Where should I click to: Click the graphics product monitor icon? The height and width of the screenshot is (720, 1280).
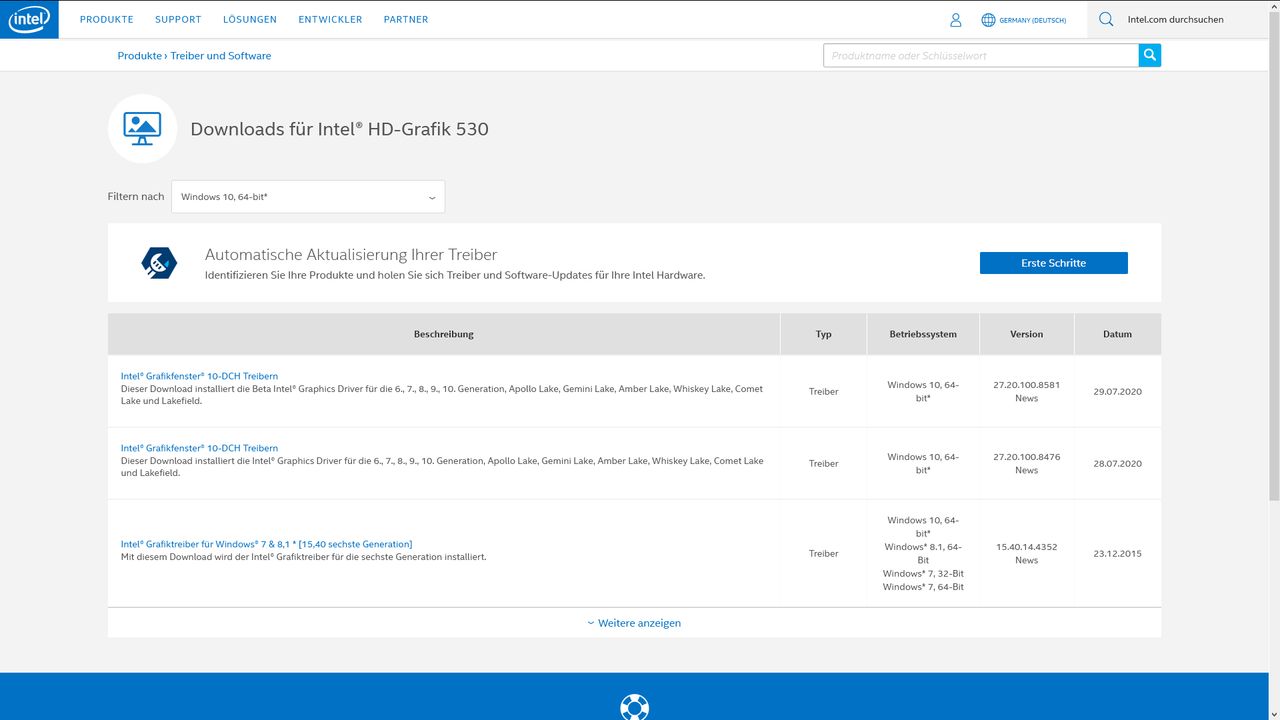coord(142,128)
